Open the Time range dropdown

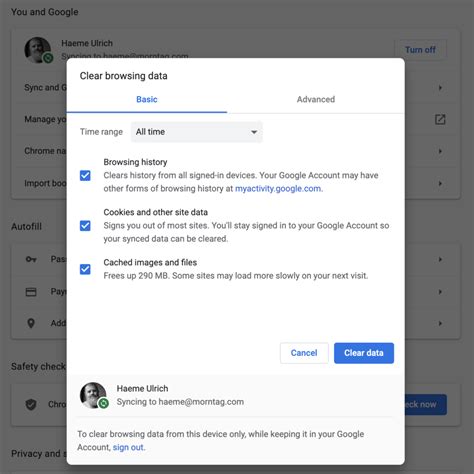tap(196, 132)
